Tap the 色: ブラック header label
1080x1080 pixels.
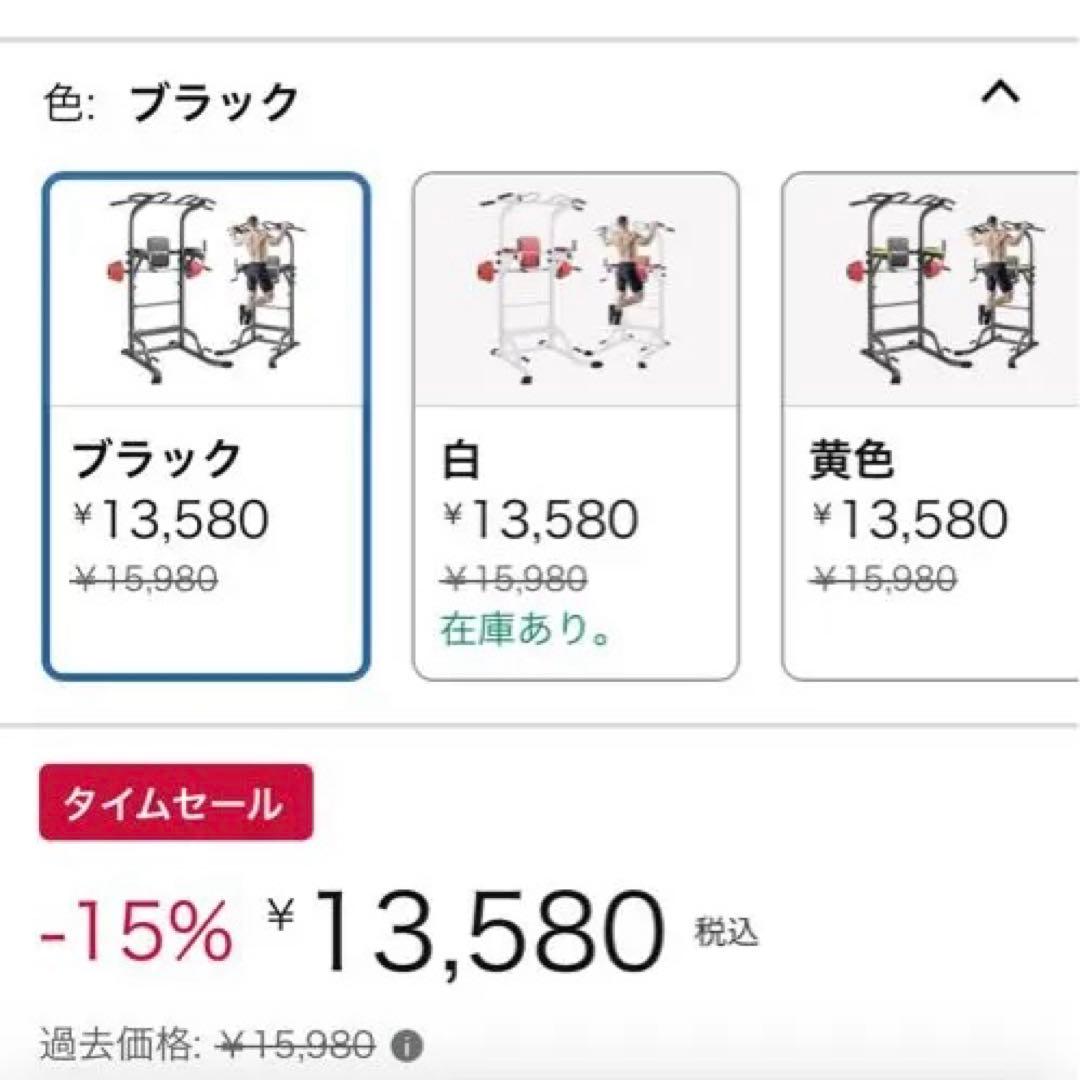pyautogui.click(x=171, y=102)
